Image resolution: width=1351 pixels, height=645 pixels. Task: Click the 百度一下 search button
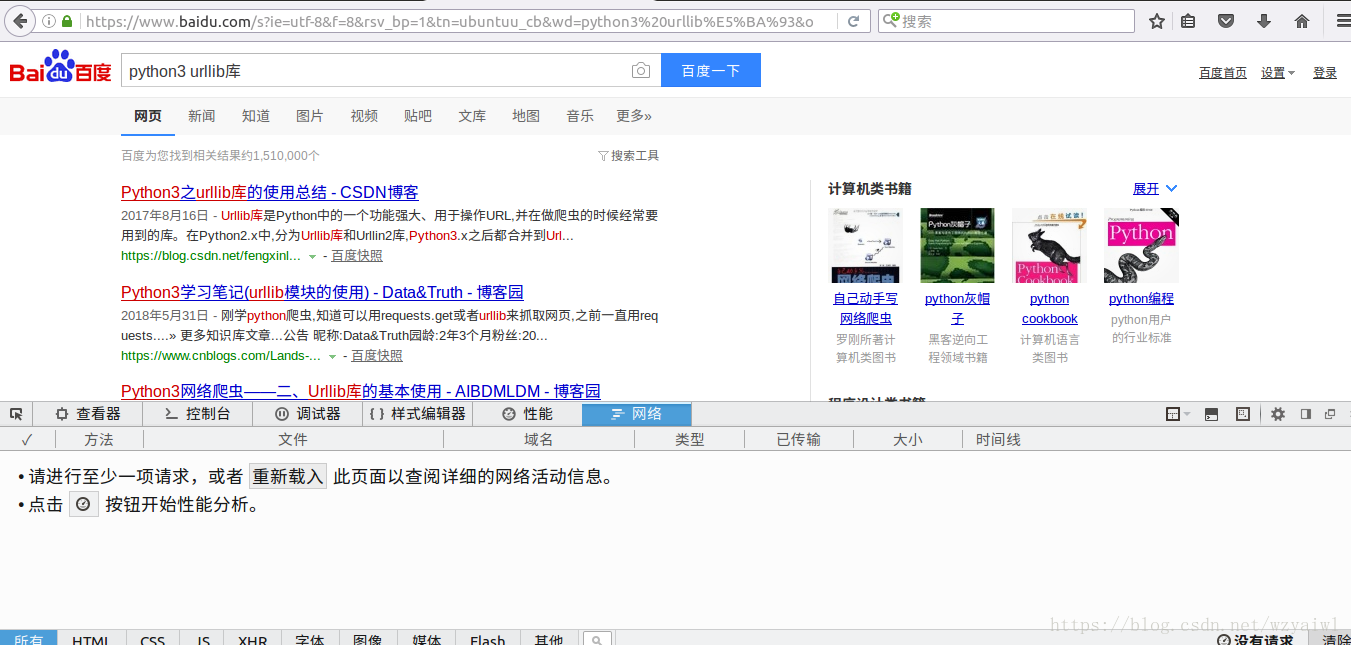point(711,70)
